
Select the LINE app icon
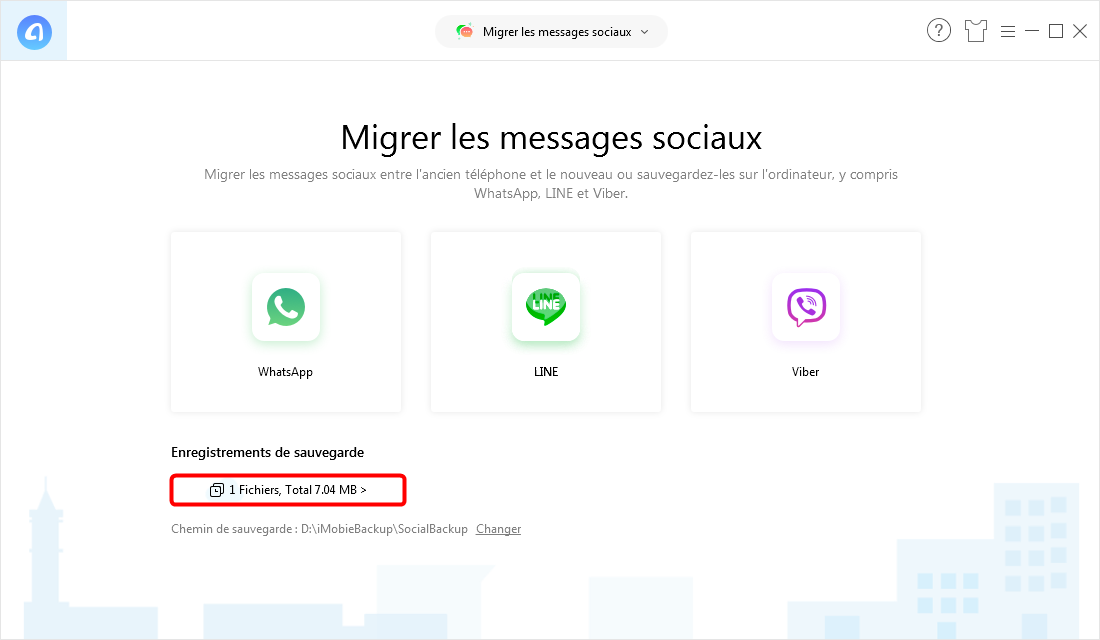click(x=546, y=307)
